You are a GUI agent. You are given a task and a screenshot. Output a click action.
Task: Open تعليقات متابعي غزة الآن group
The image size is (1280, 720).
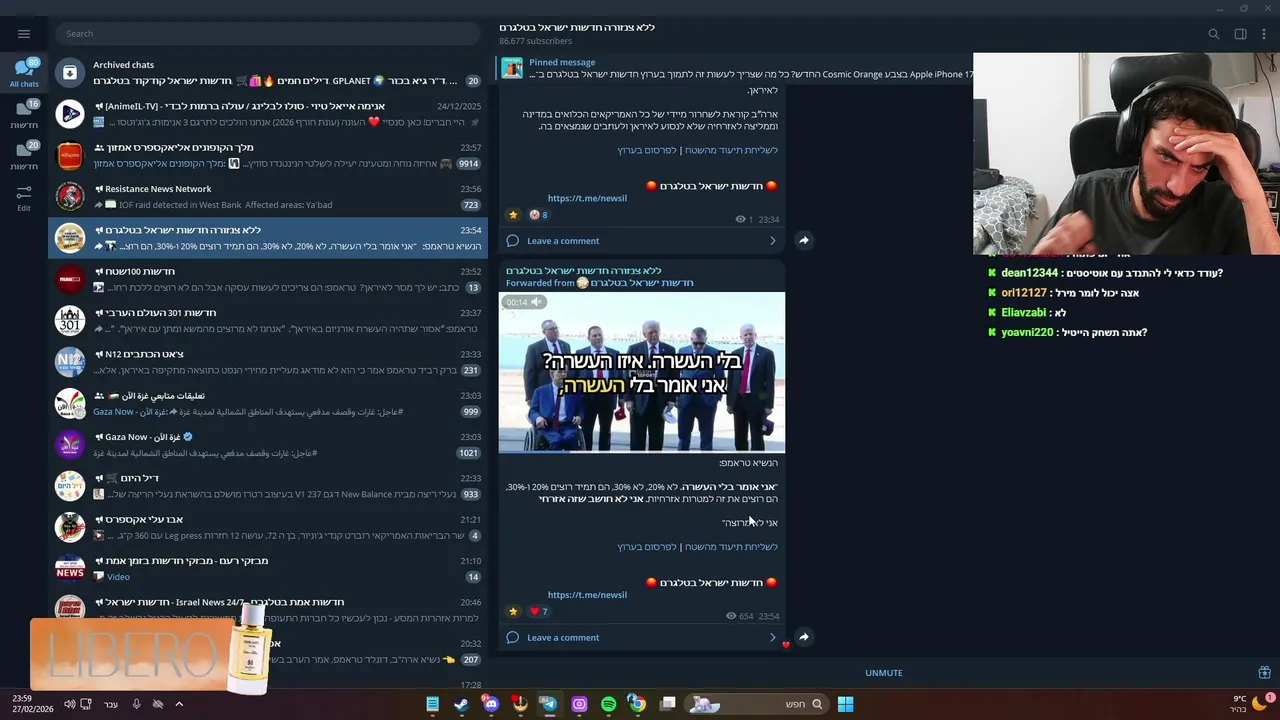coord(268,403)
